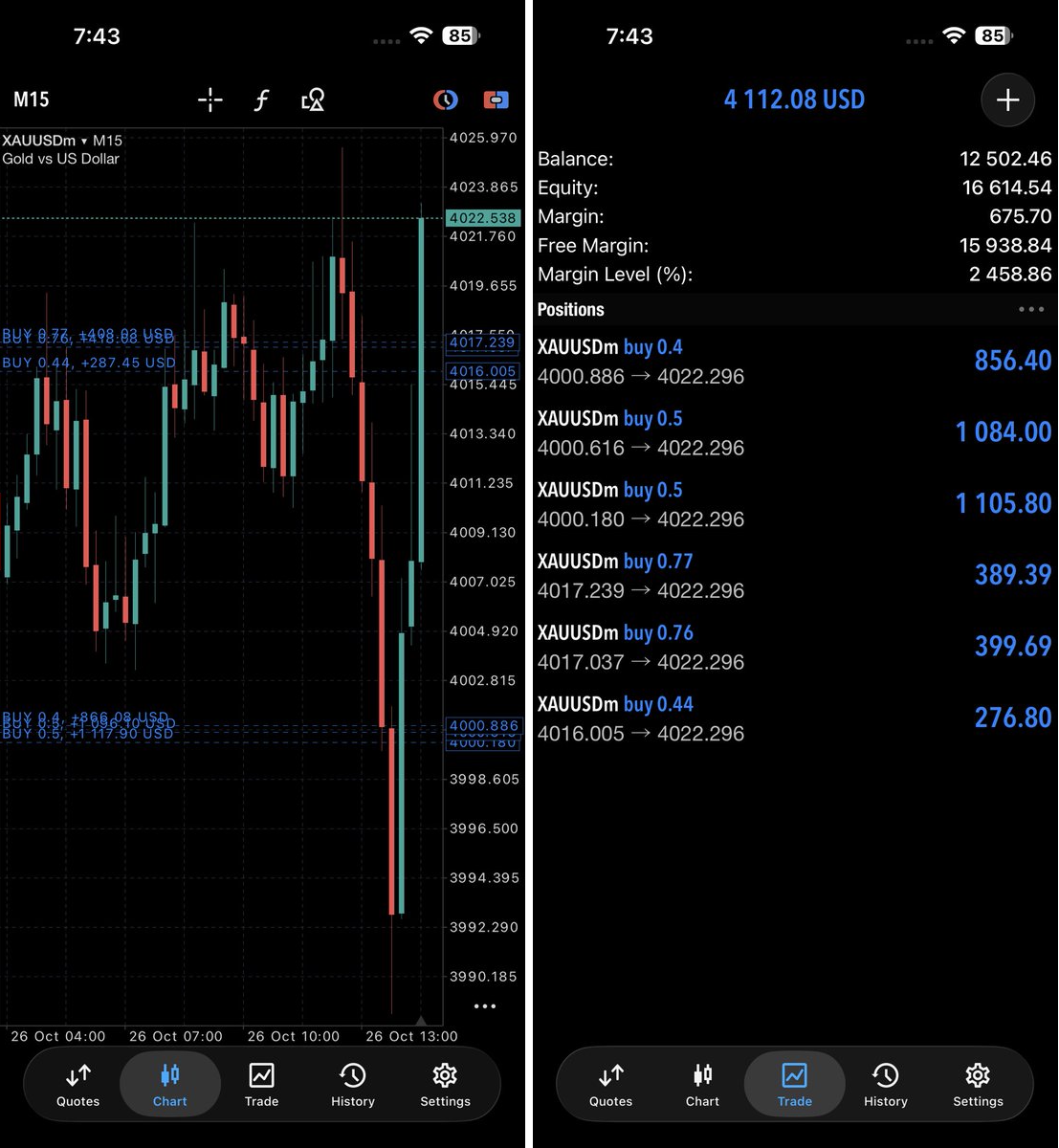Tap the BUY 0.44 +287.45 USD chart label
This screenshot has width=1059, height=1148.
point(89,363)
